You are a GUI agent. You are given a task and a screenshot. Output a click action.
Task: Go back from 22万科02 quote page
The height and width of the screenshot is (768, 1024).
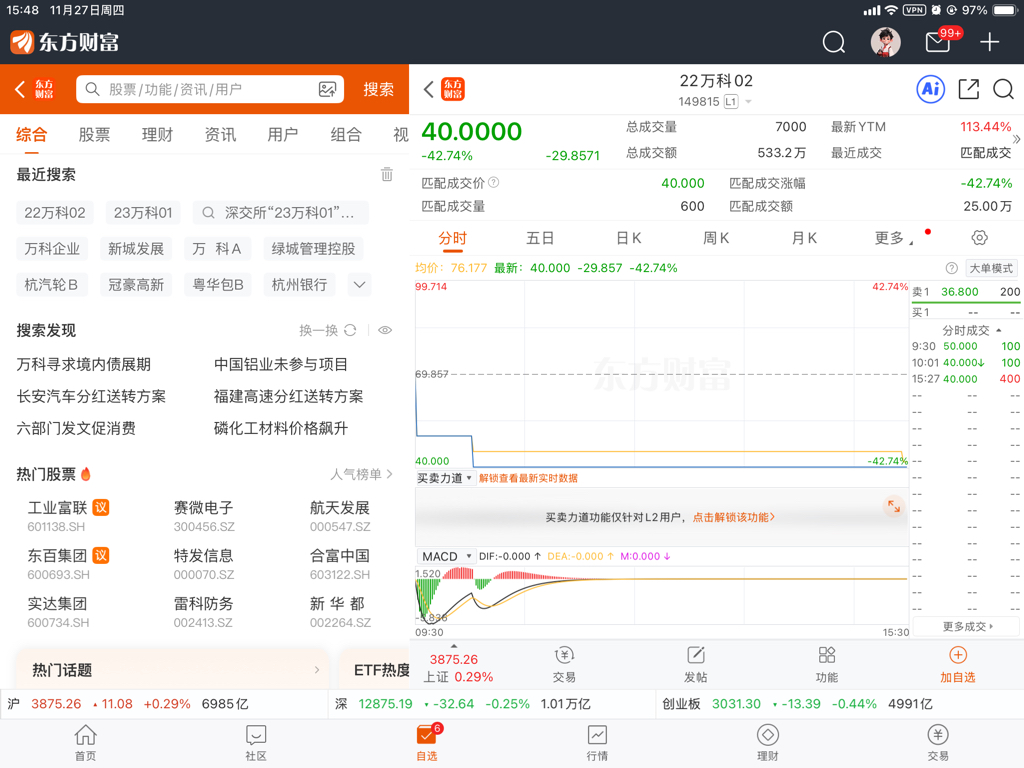(428, 89)
